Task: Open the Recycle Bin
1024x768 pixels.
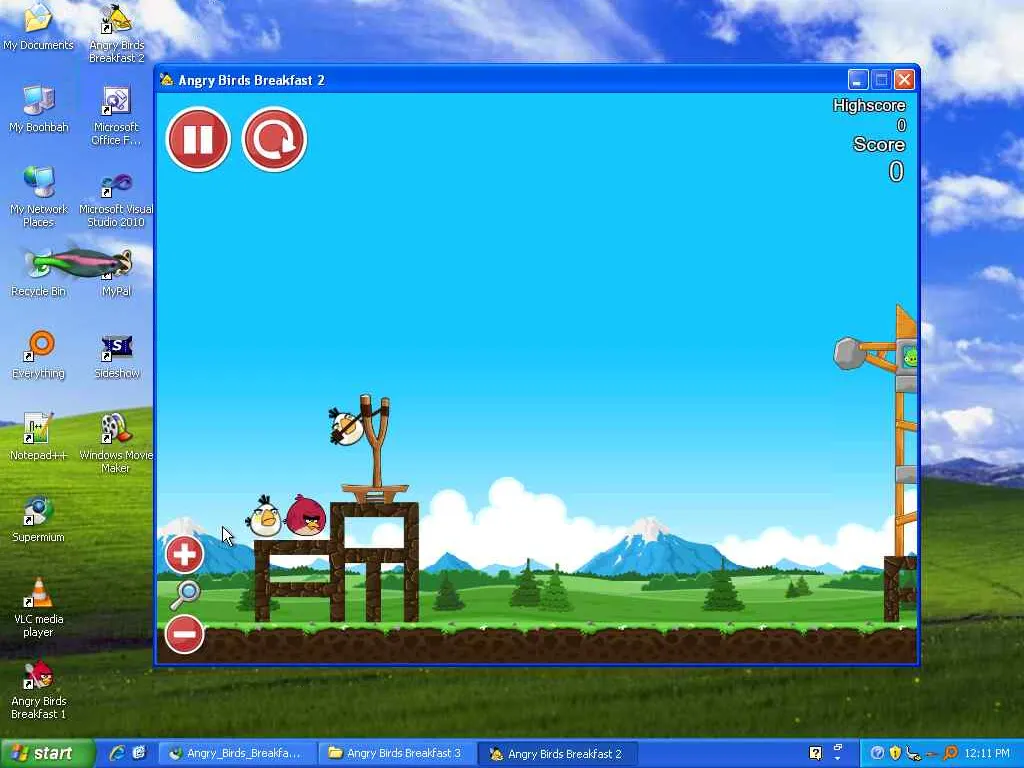Action: coord(38,274)
